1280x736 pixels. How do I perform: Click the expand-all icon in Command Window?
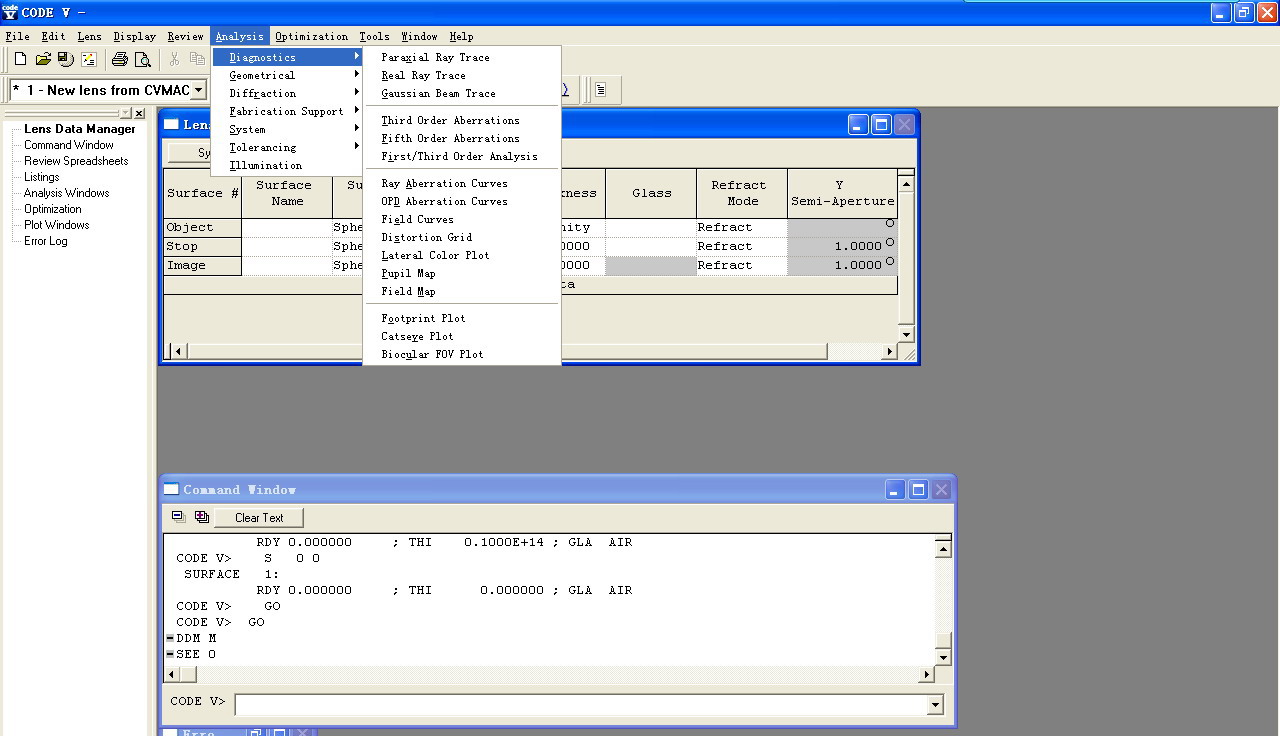[202, 517]
